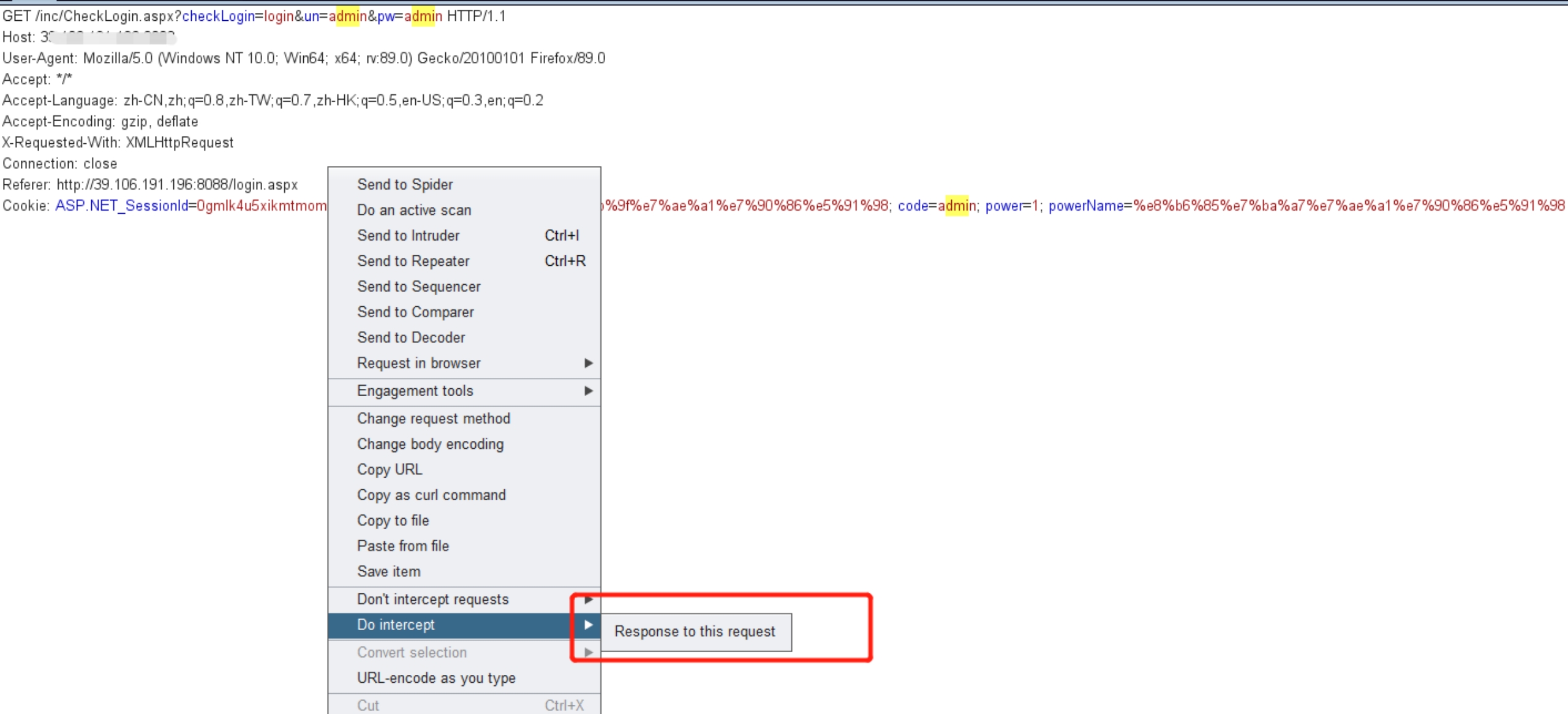Choose Save item option
Viewport: 1568px width, 714px height.
click(x=388, y=571)
